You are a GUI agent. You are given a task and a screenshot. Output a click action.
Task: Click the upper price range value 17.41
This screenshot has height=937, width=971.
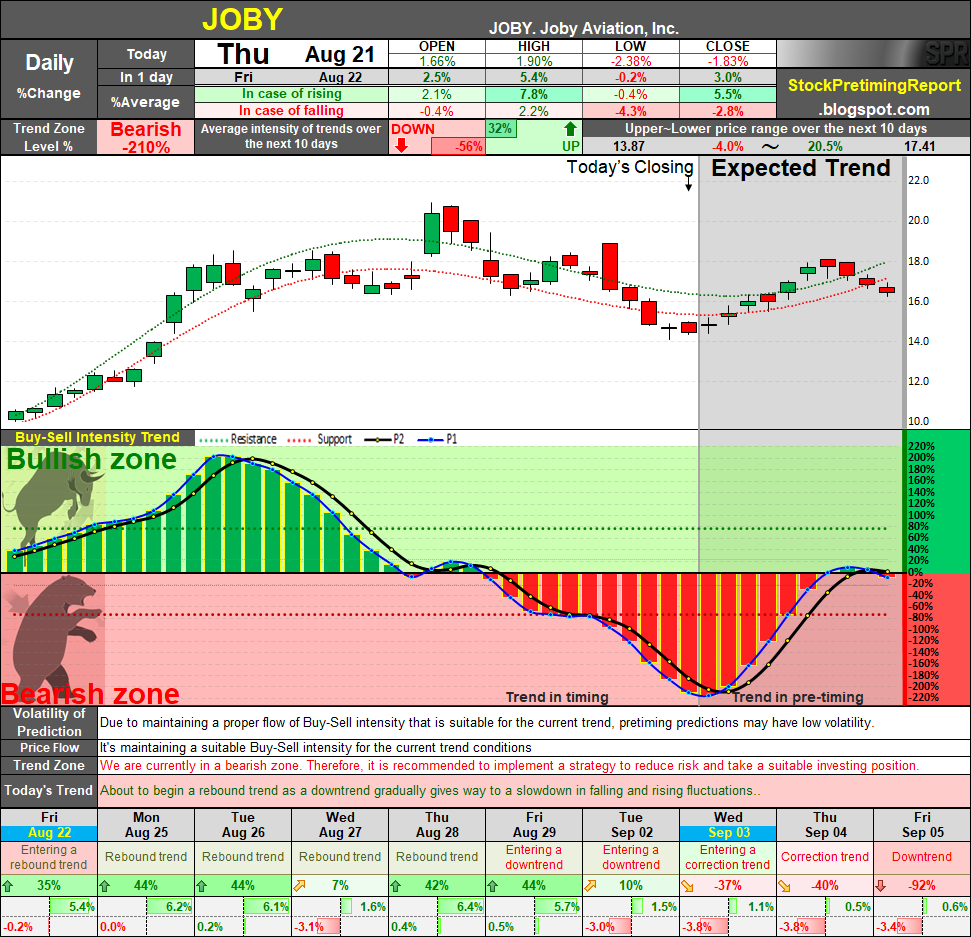(x=920, y=147)
